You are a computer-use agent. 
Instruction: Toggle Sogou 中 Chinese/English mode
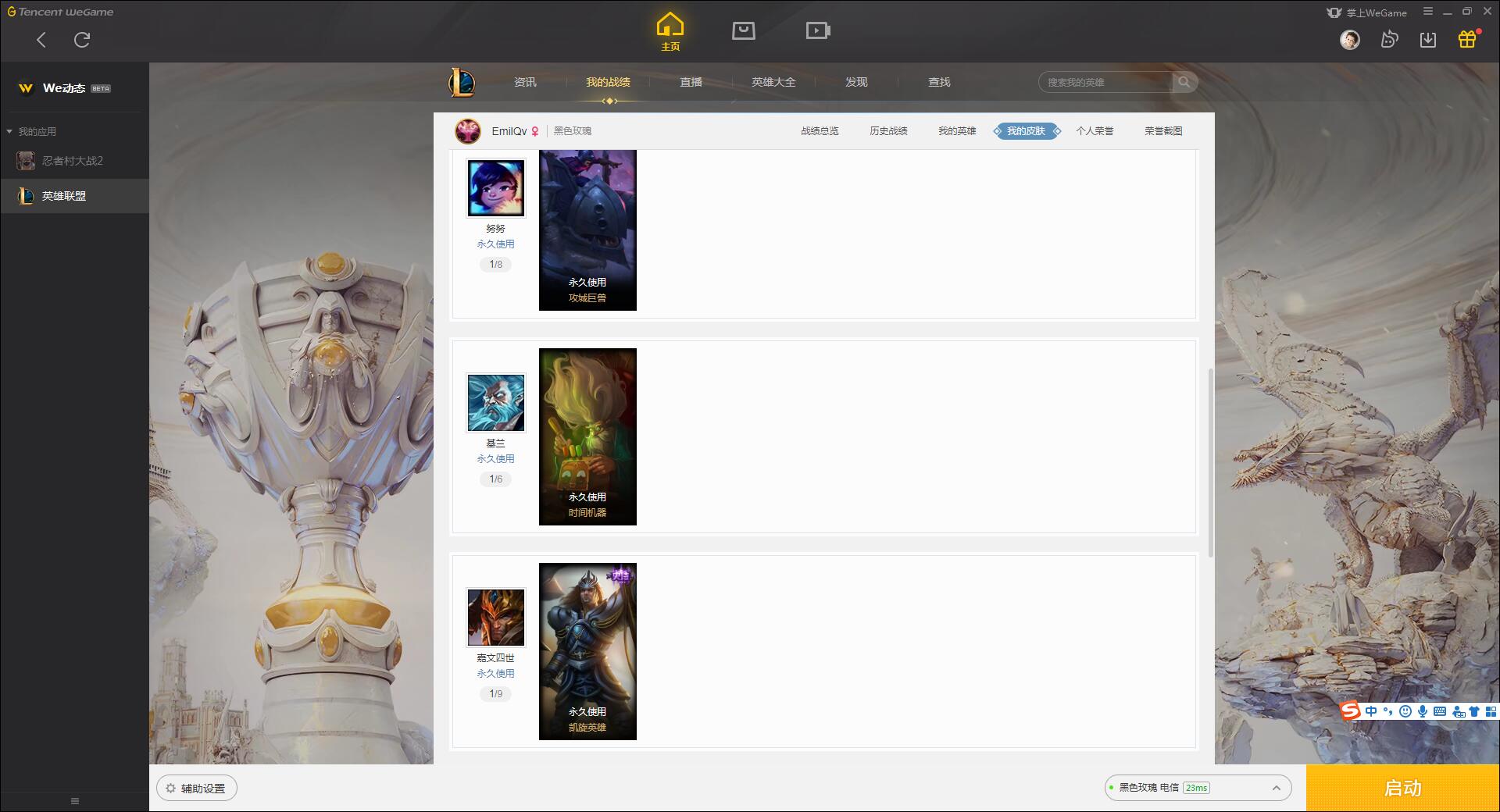click(x=1371, y=711)
